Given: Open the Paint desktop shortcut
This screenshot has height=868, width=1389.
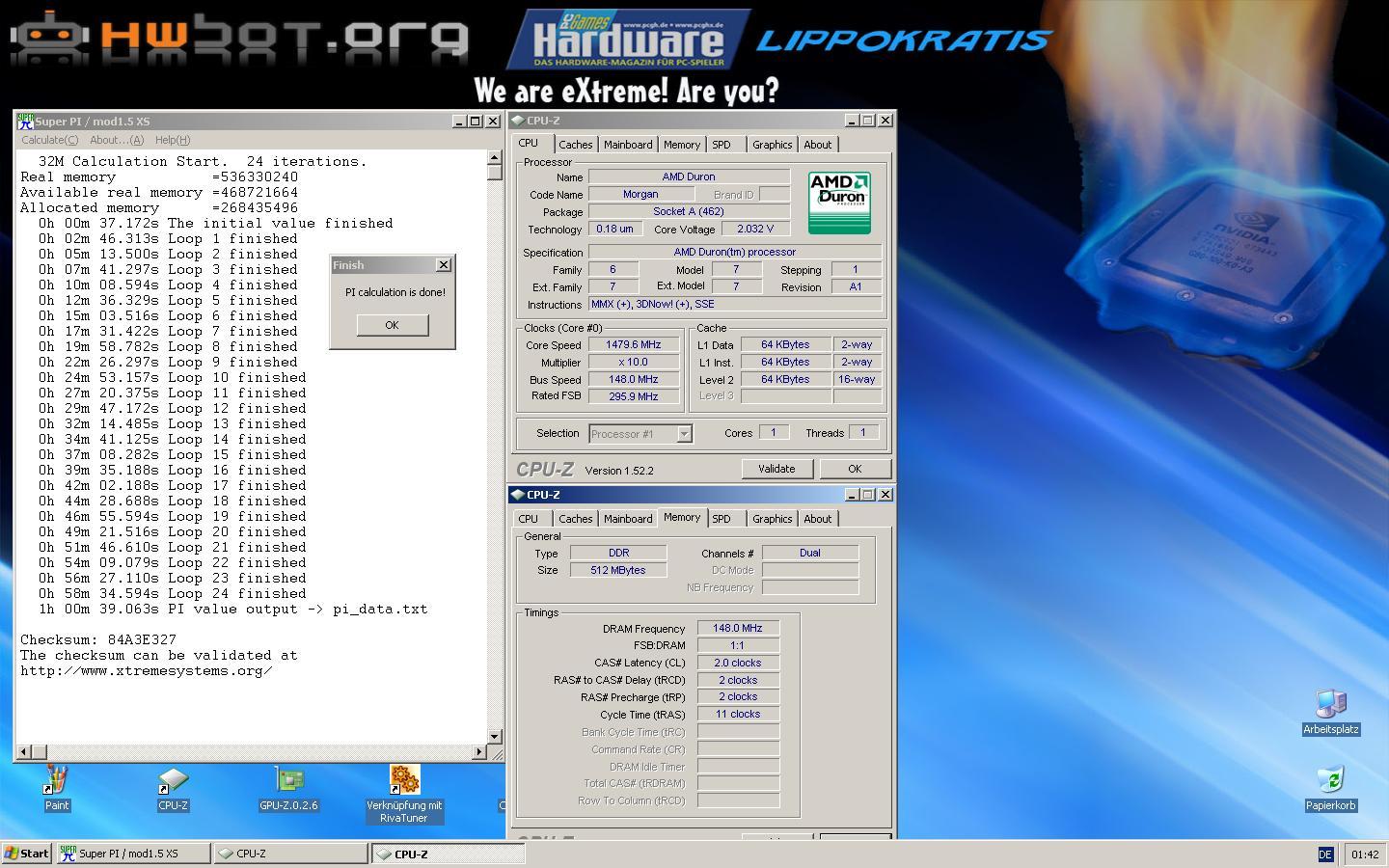Looking at the screenshot, I should tap(57, 788).
